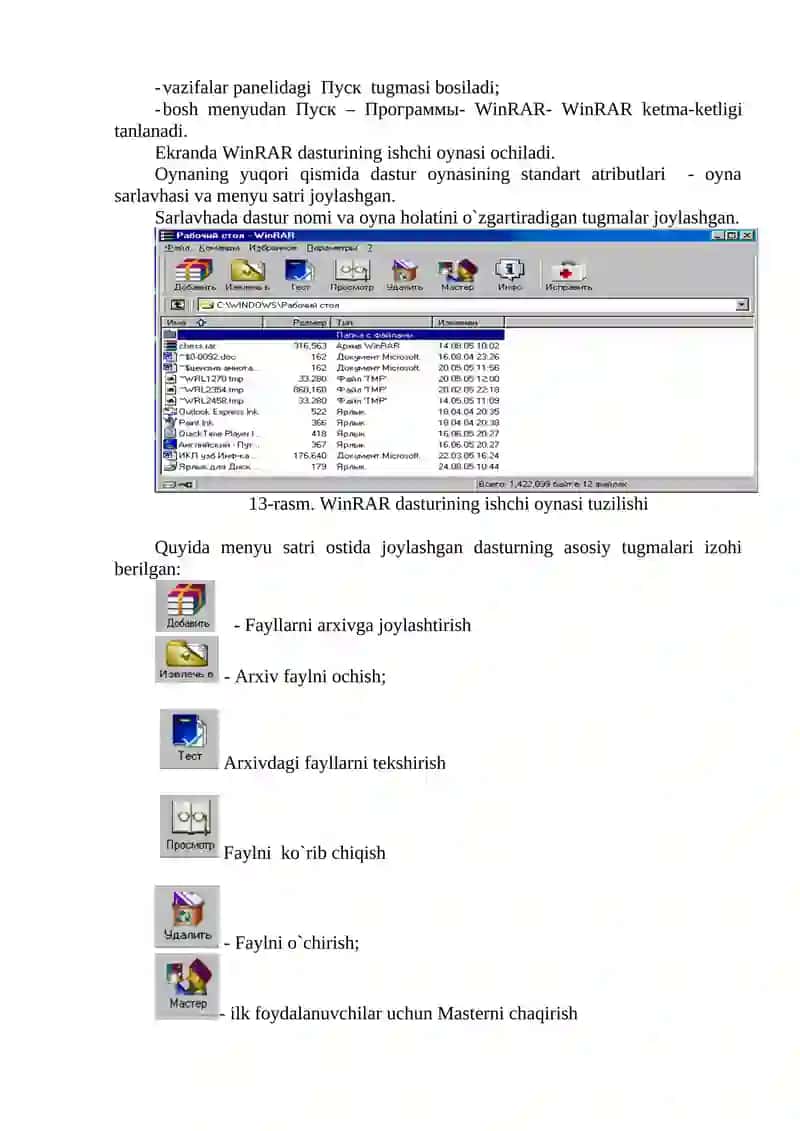The height and width of the screenshot is (1131, 800).
Task: Click the file icon next to Paint.lnk
Action: coord(170,423)
